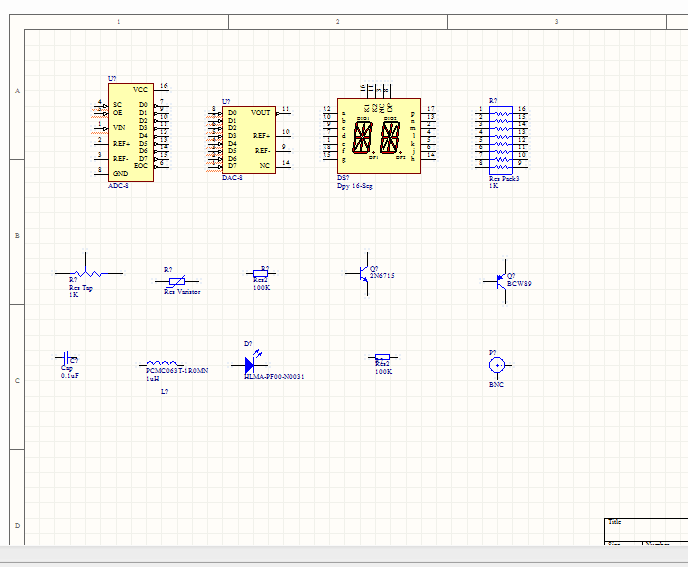
Task: Select the LED diode symbol
Action: pyautogui.click(x=250, y=363)
